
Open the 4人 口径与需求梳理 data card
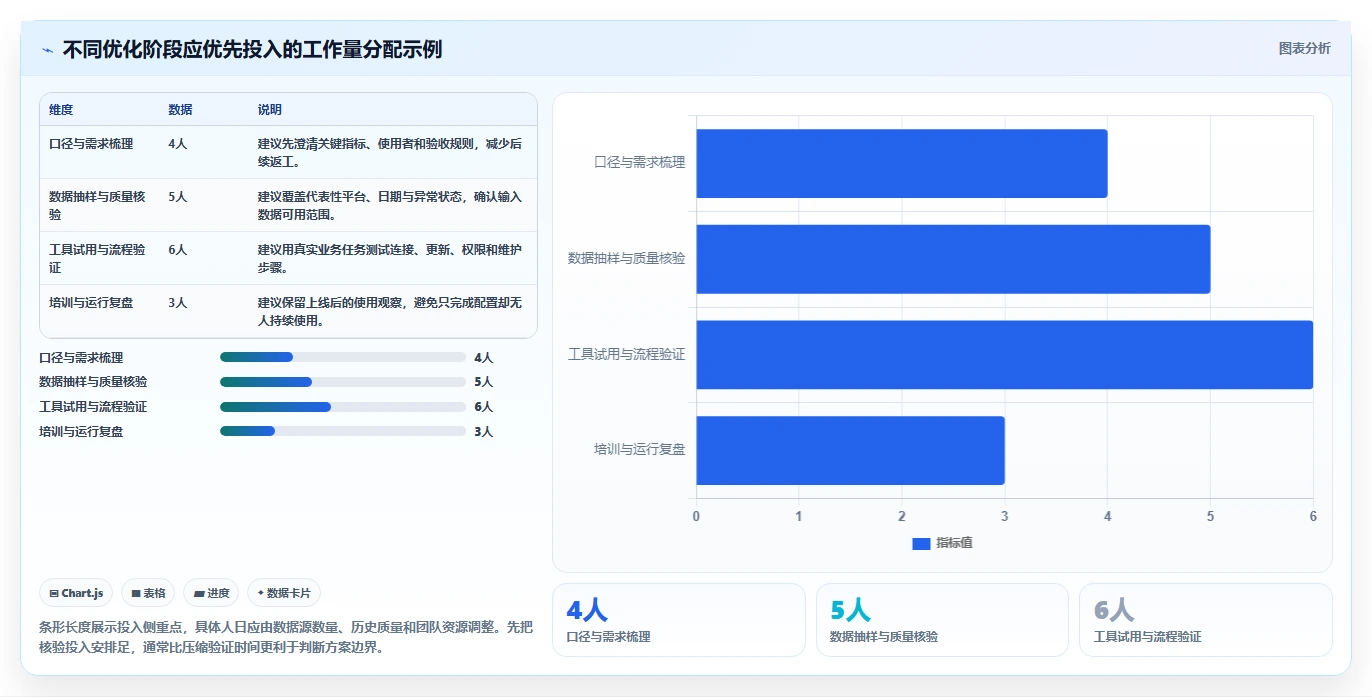[678, 620]
